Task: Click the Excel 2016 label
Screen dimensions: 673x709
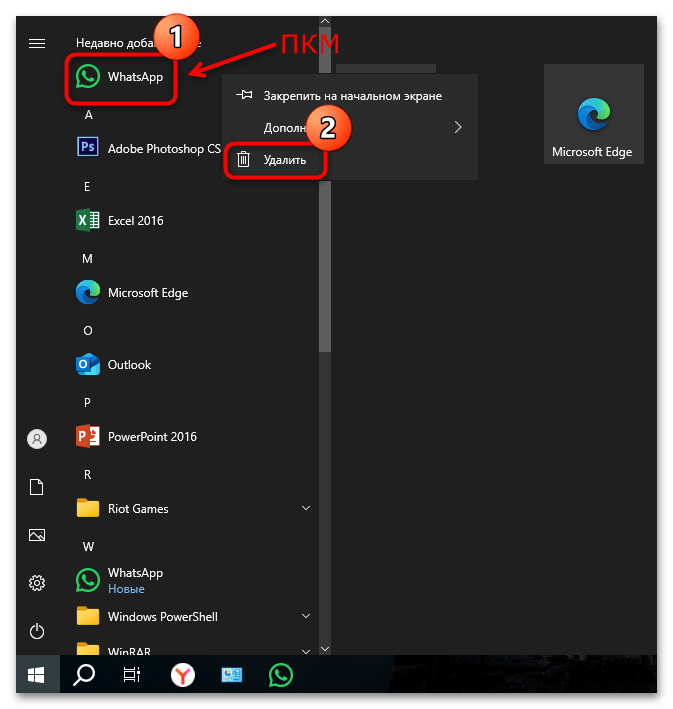Action: coord(136,221)
